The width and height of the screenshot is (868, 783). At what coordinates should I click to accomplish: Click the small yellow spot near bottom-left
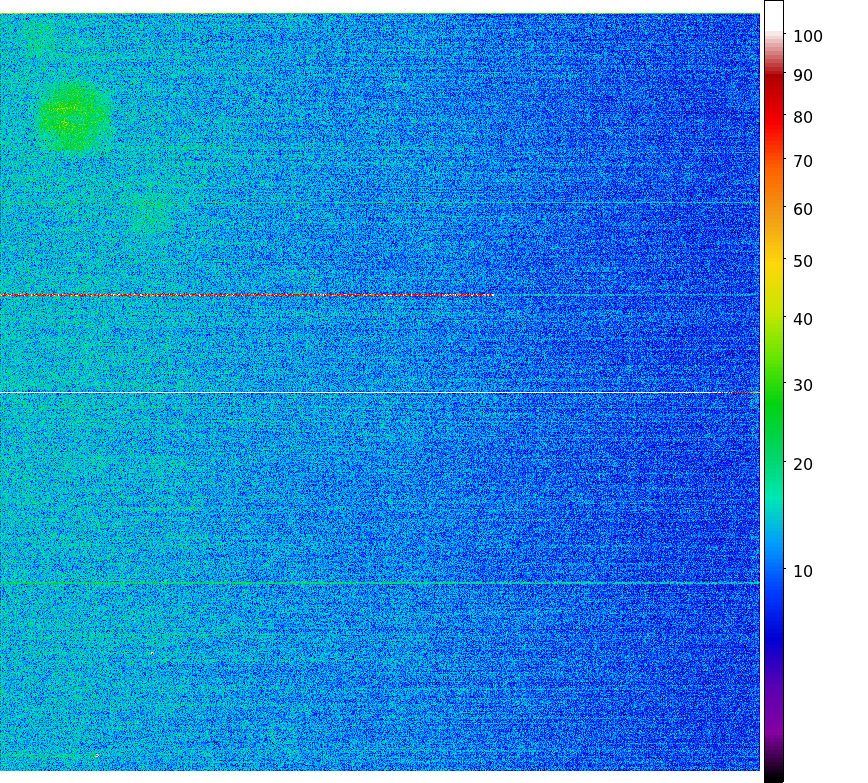click(96, 756)
